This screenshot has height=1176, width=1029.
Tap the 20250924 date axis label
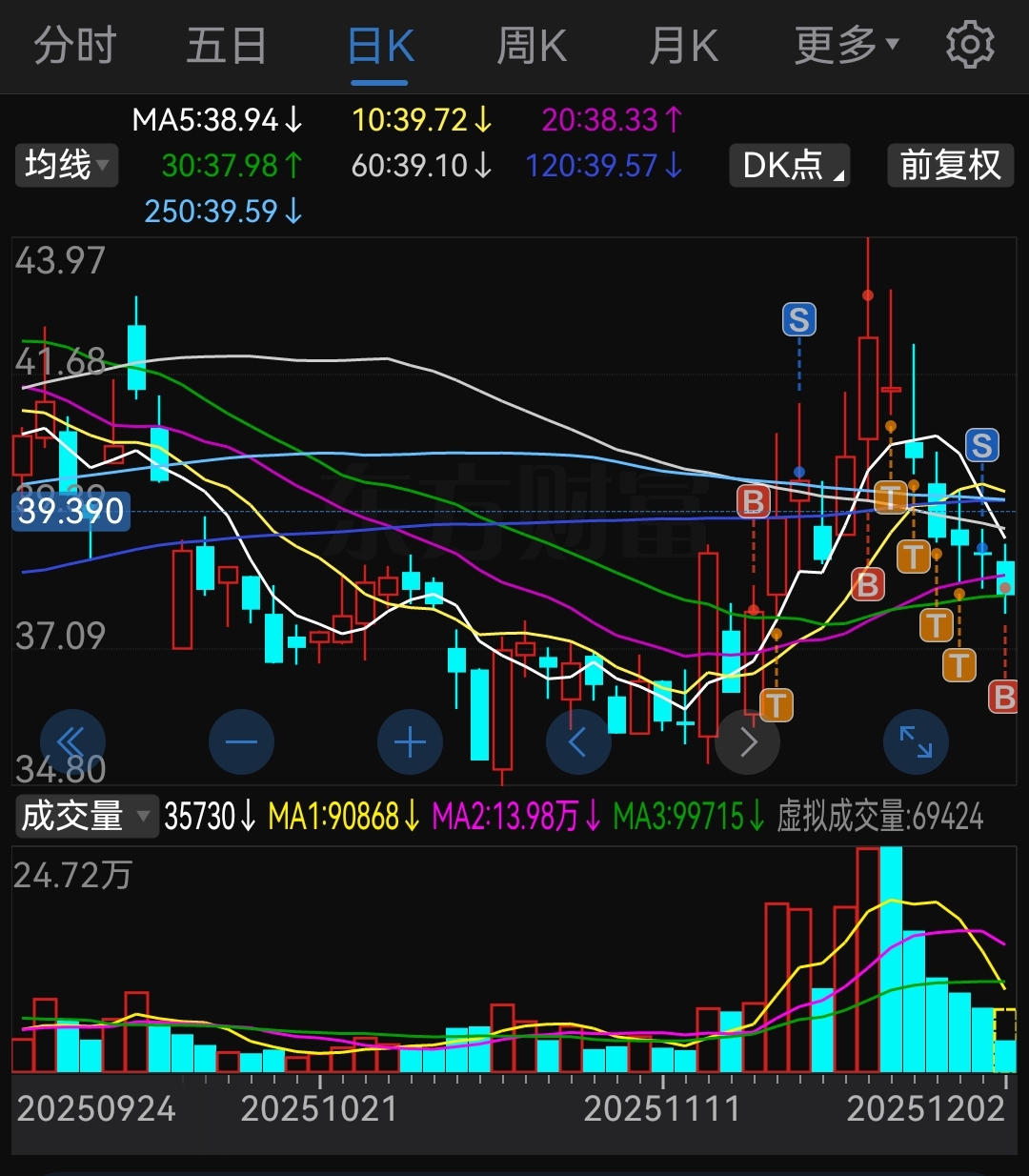96,1109
